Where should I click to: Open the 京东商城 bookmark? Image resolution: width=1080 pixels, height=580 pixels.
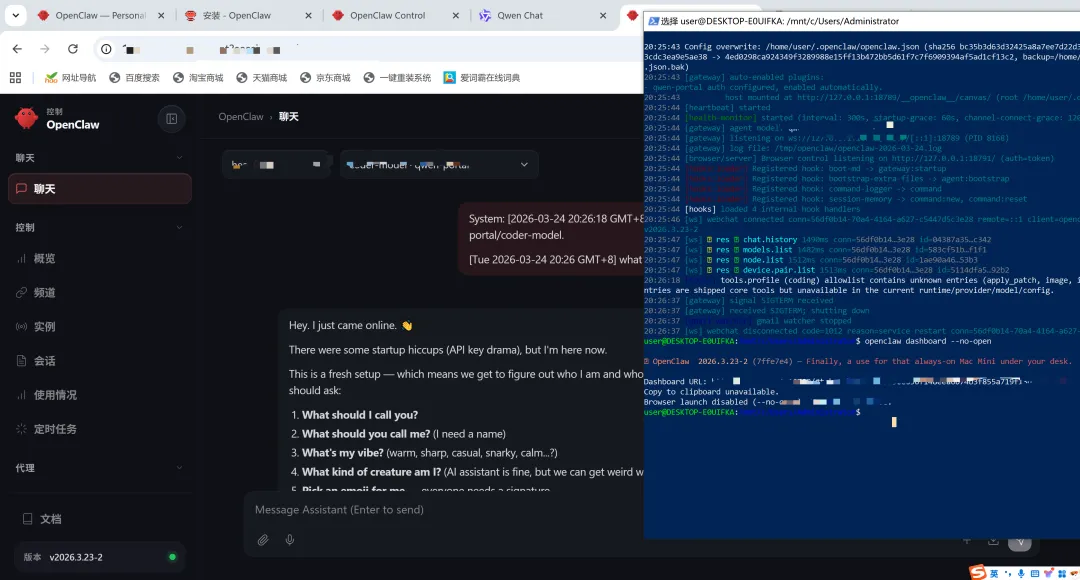pyautogui.click(x=325, y=78)
